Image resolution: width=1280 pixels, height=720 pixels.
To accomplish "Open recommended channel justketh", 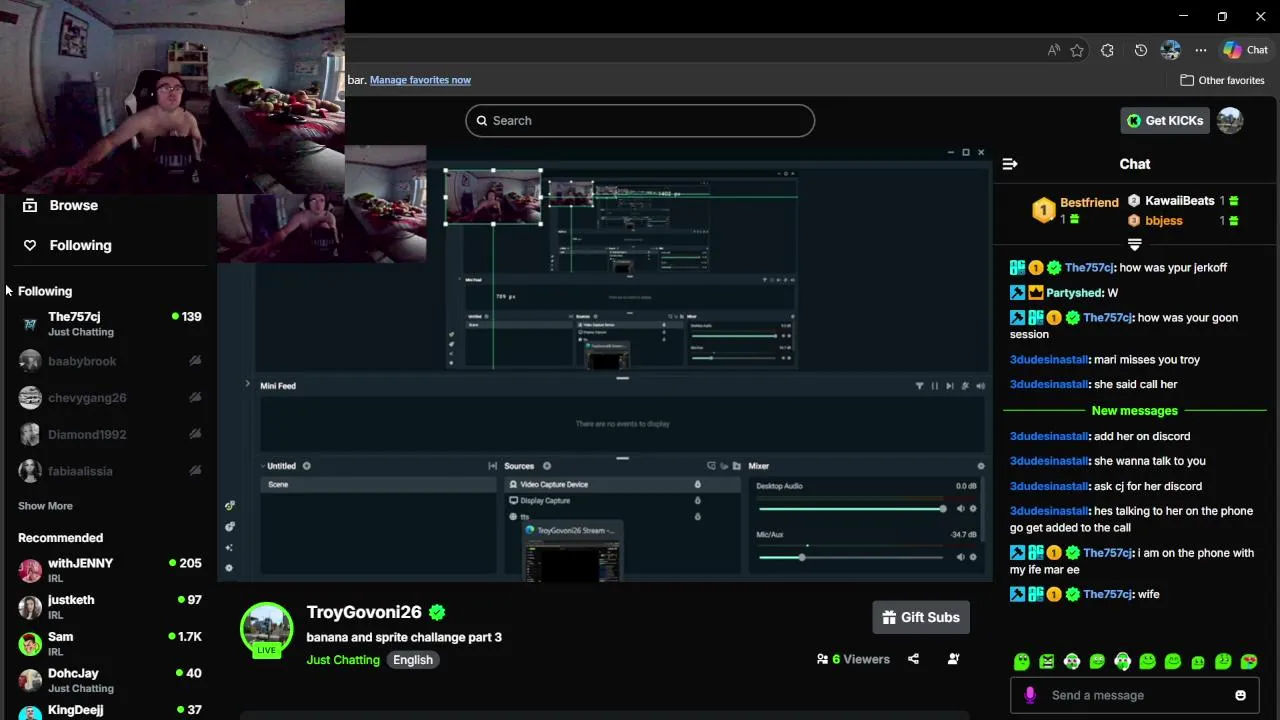I will 110,607.
